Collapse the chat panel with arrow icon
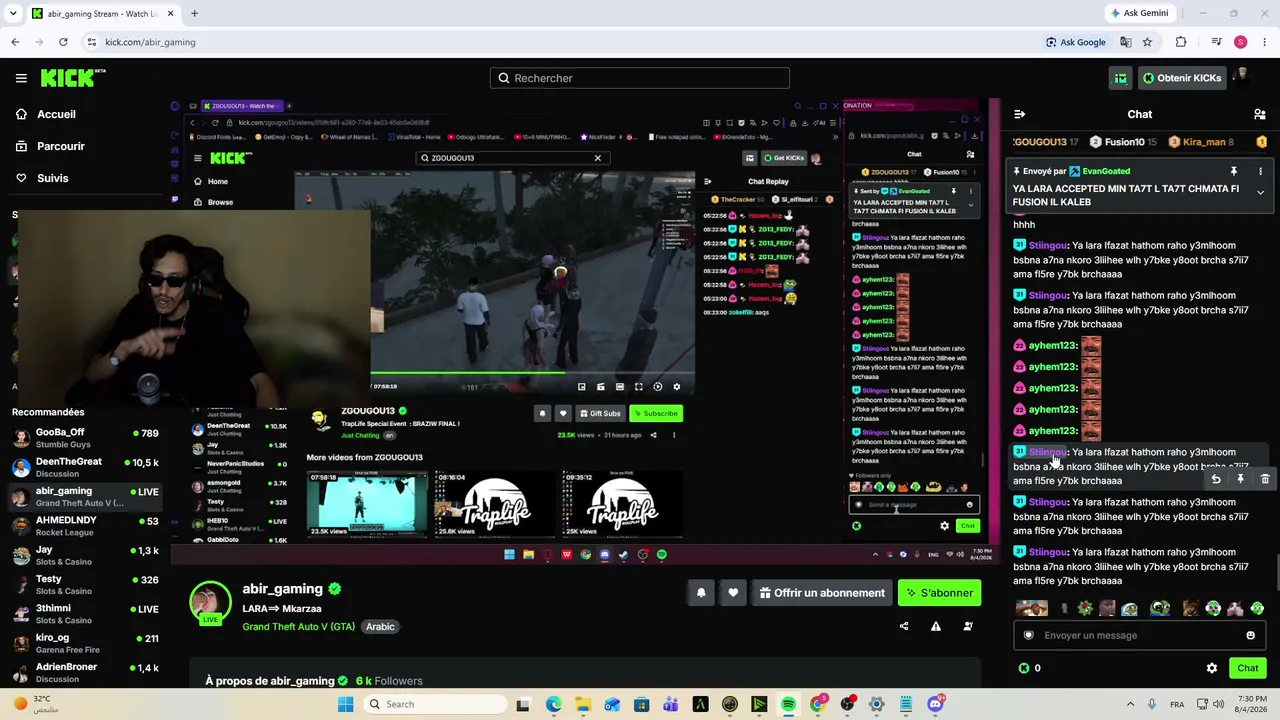1280x720 pixels. pyautogui.click(x=1019, y=114)
